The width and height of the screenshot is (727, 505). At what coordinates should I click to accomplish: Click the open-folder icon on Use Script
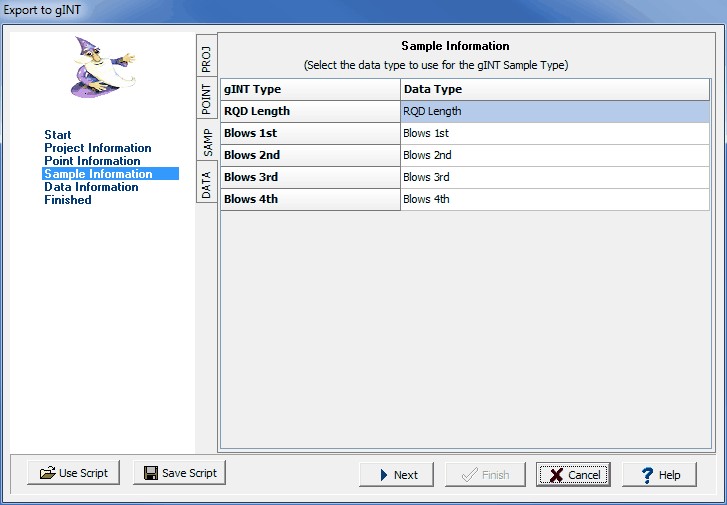click(46, 473)
